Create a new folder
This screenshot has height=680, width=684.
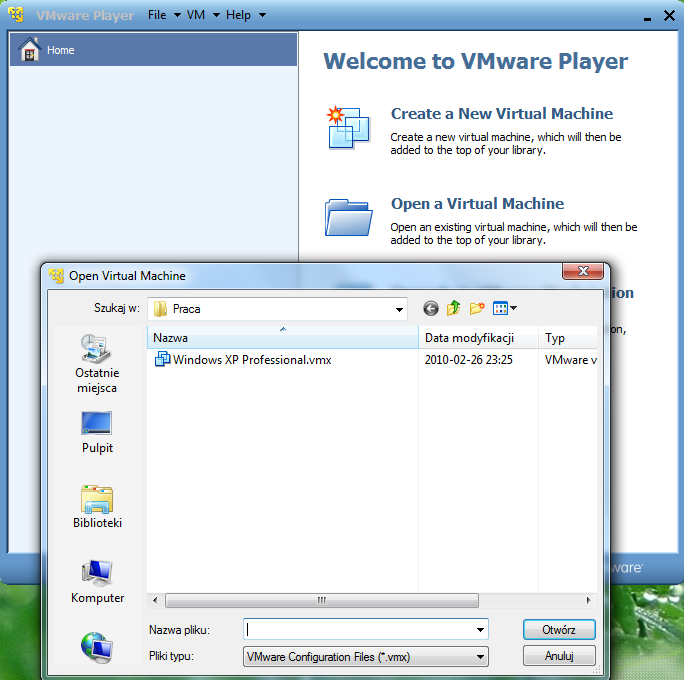477,308
